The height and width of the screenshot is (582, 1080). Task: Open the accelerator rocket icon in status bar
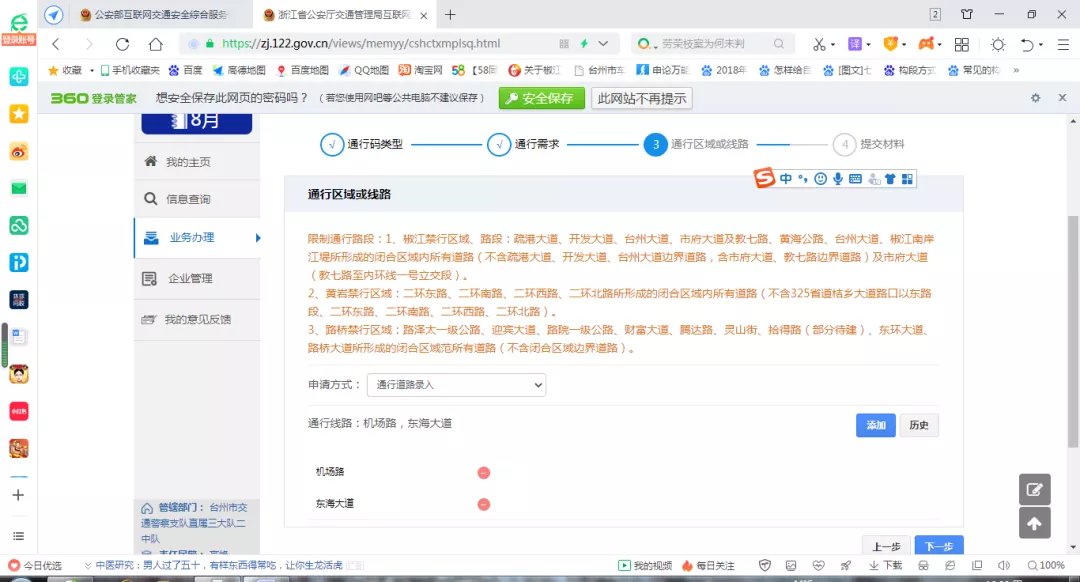[846, 565]
